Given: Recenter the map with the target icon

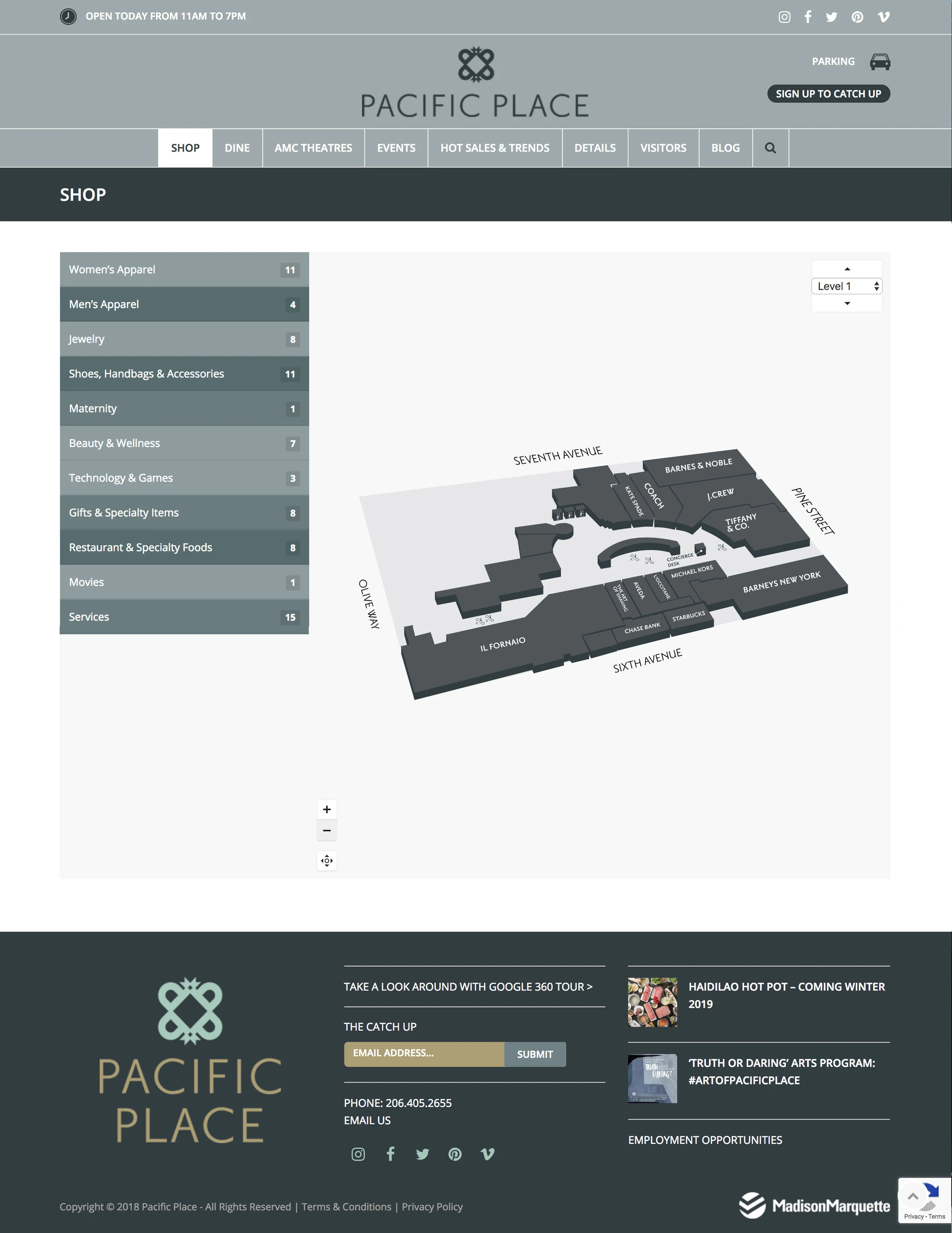Looking at the screenshot, I should [327, 861].
